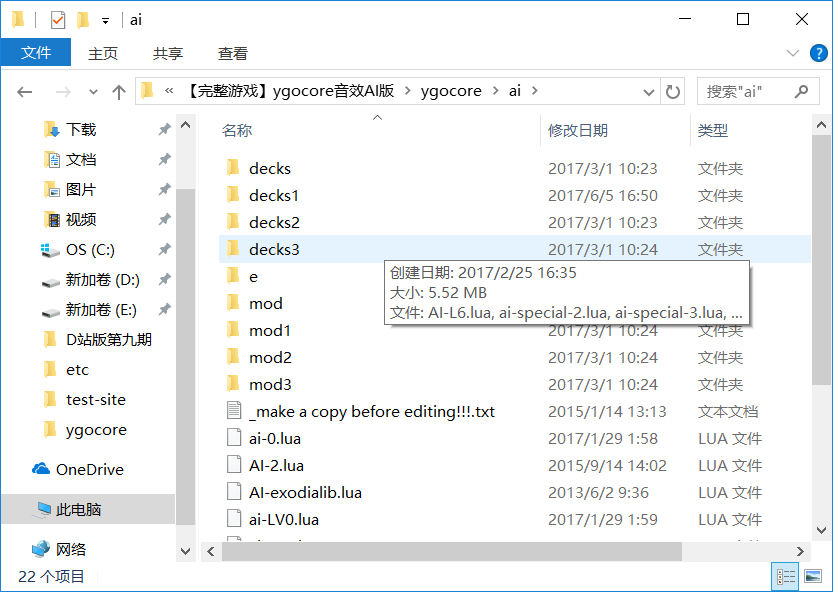Screen dimensions: 833x592
Task: Open the recent locations dropdown arrow
Action: pos(94,92)
